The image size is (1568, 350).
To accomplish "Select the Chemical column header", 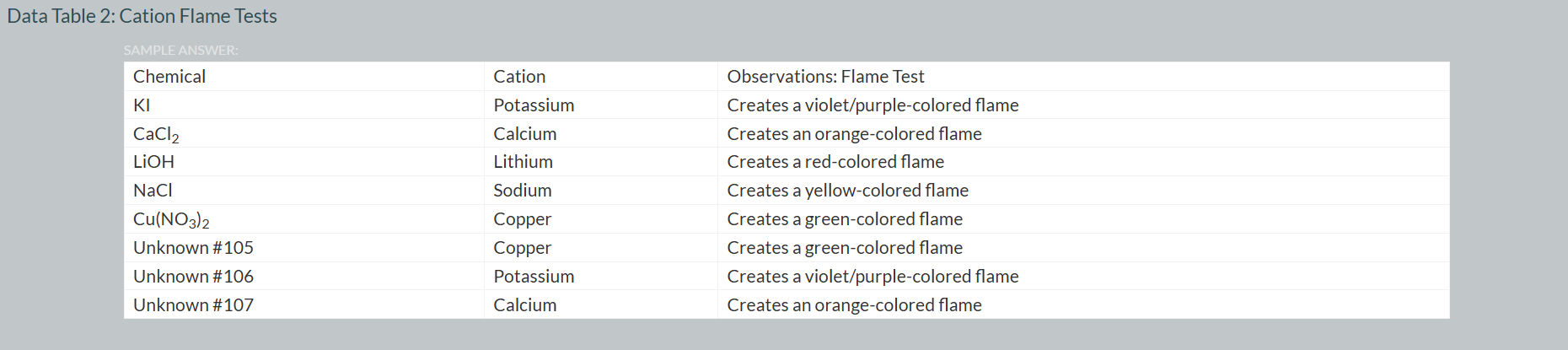I will 169,77.
